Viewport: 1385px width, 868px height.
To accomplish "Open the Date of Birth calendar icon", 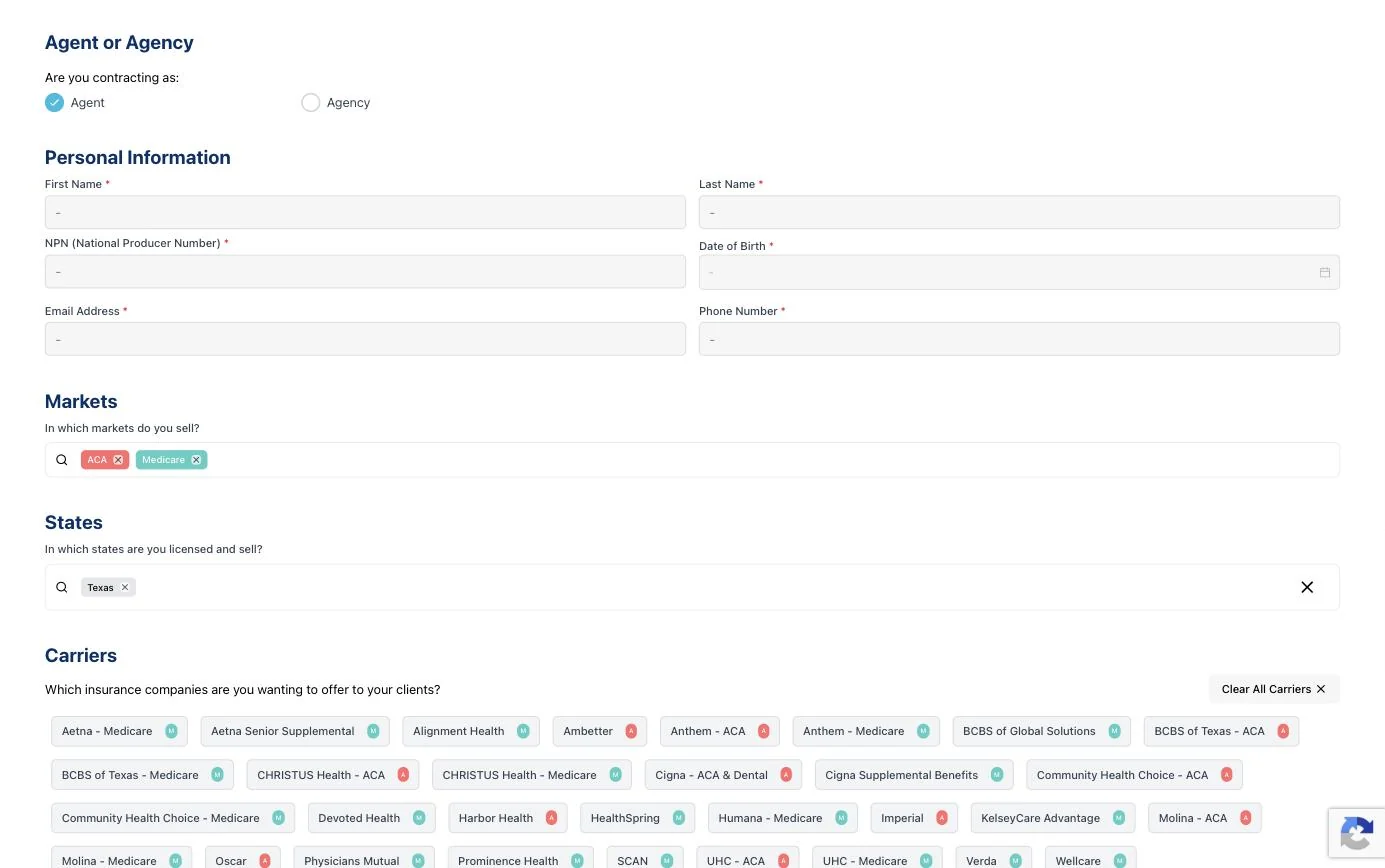I will coord(1324,272).
